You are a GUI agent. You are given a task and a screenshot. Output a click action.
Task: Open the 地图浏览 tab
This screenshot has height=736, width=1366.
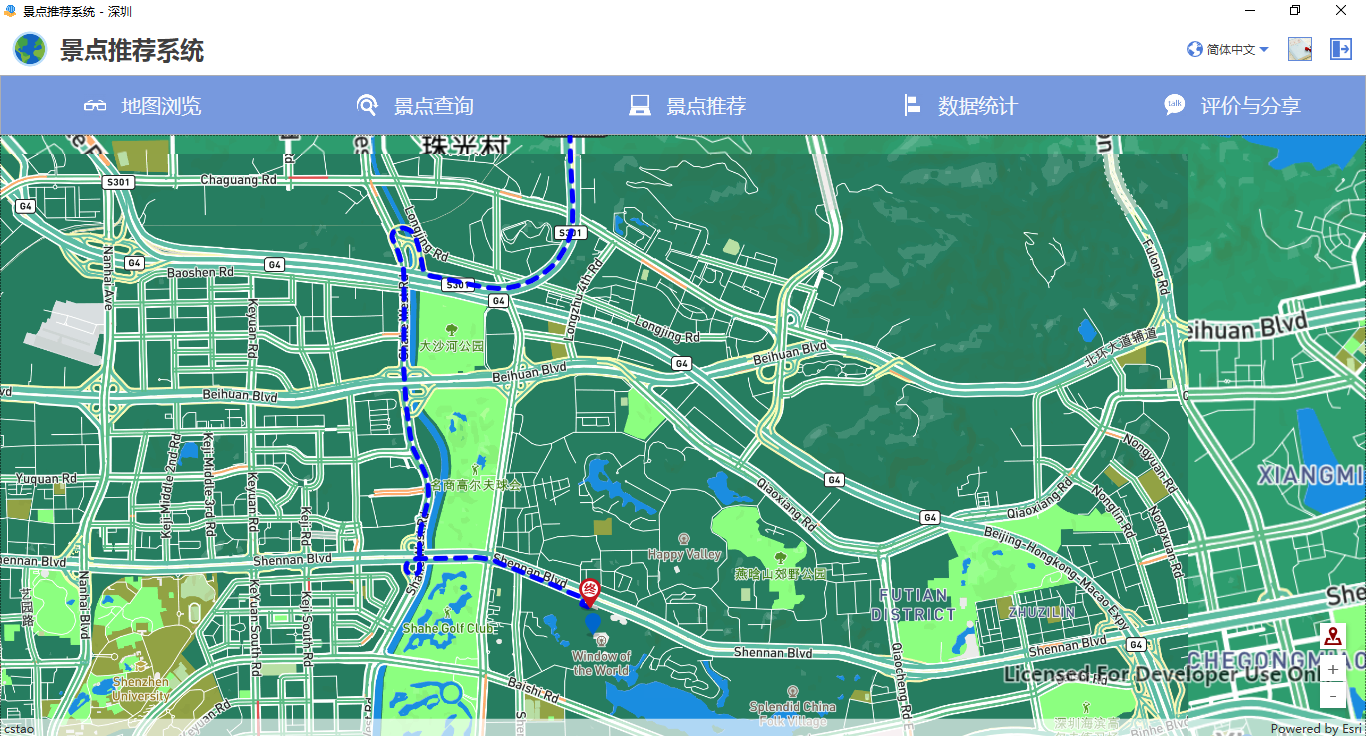pos(143,105)
